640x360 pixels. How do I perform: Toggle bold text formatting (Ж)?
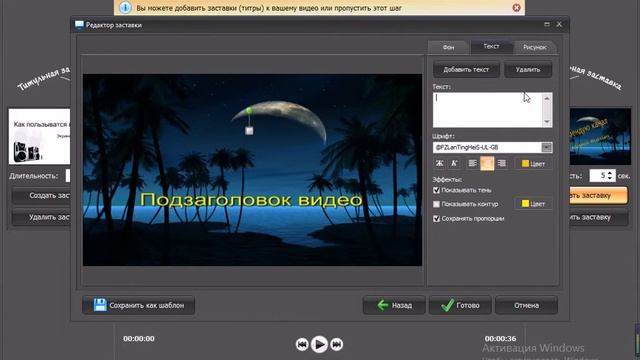pyautogui.click(x=439, y=164)
